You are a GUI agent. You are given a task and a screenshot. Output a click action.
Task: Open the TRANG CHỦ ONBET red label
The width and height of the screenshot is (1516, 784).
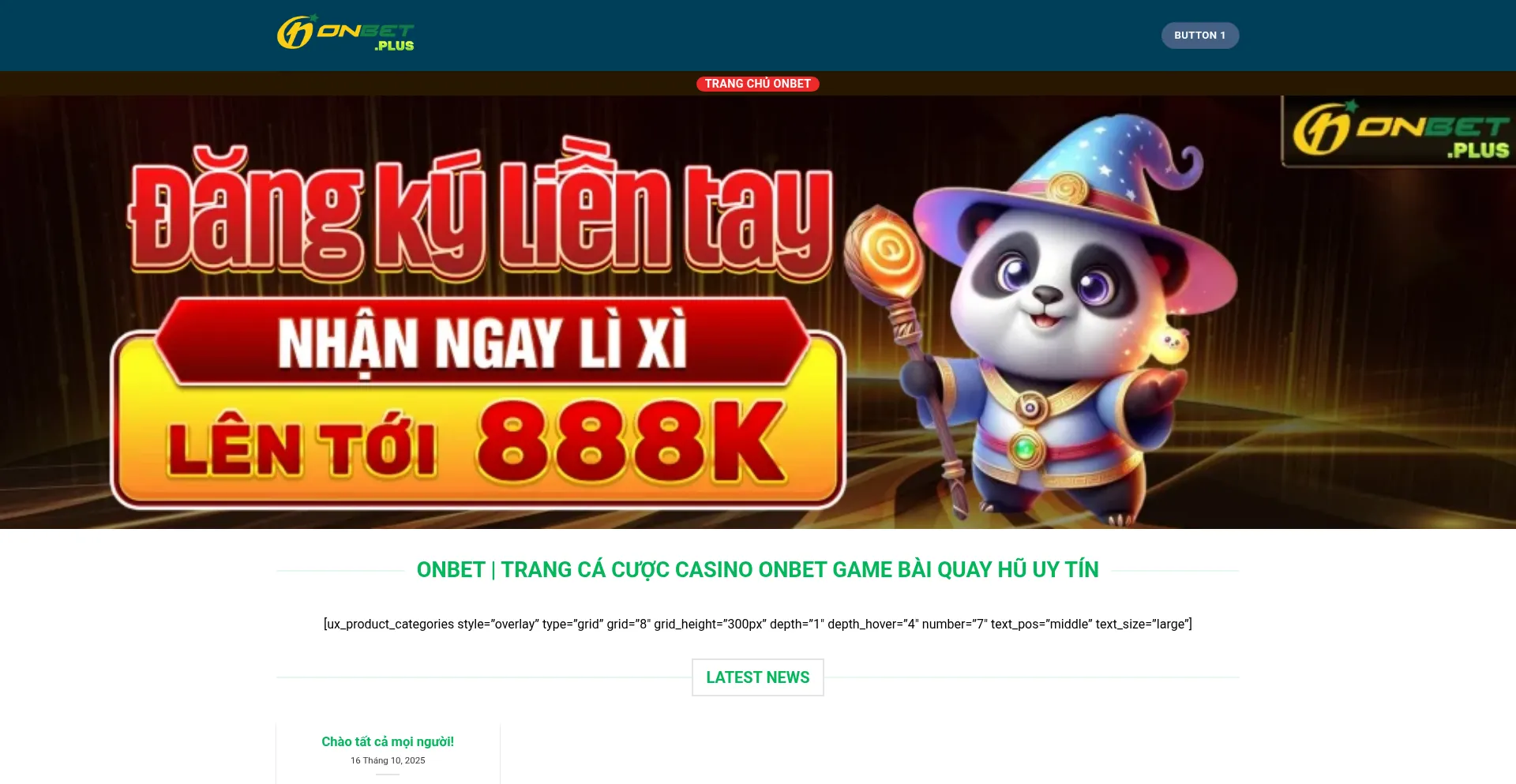pos(757,84)
